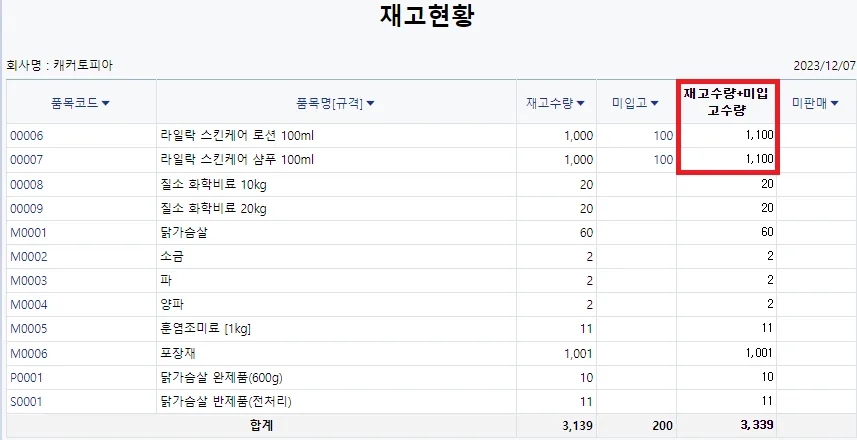
Task: Select the 재고수량+미입고수량 column header
Action: (726, 102)
